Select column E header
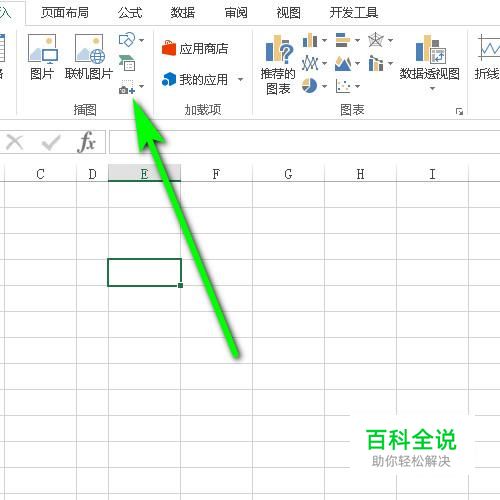 (x=144, y=174)
